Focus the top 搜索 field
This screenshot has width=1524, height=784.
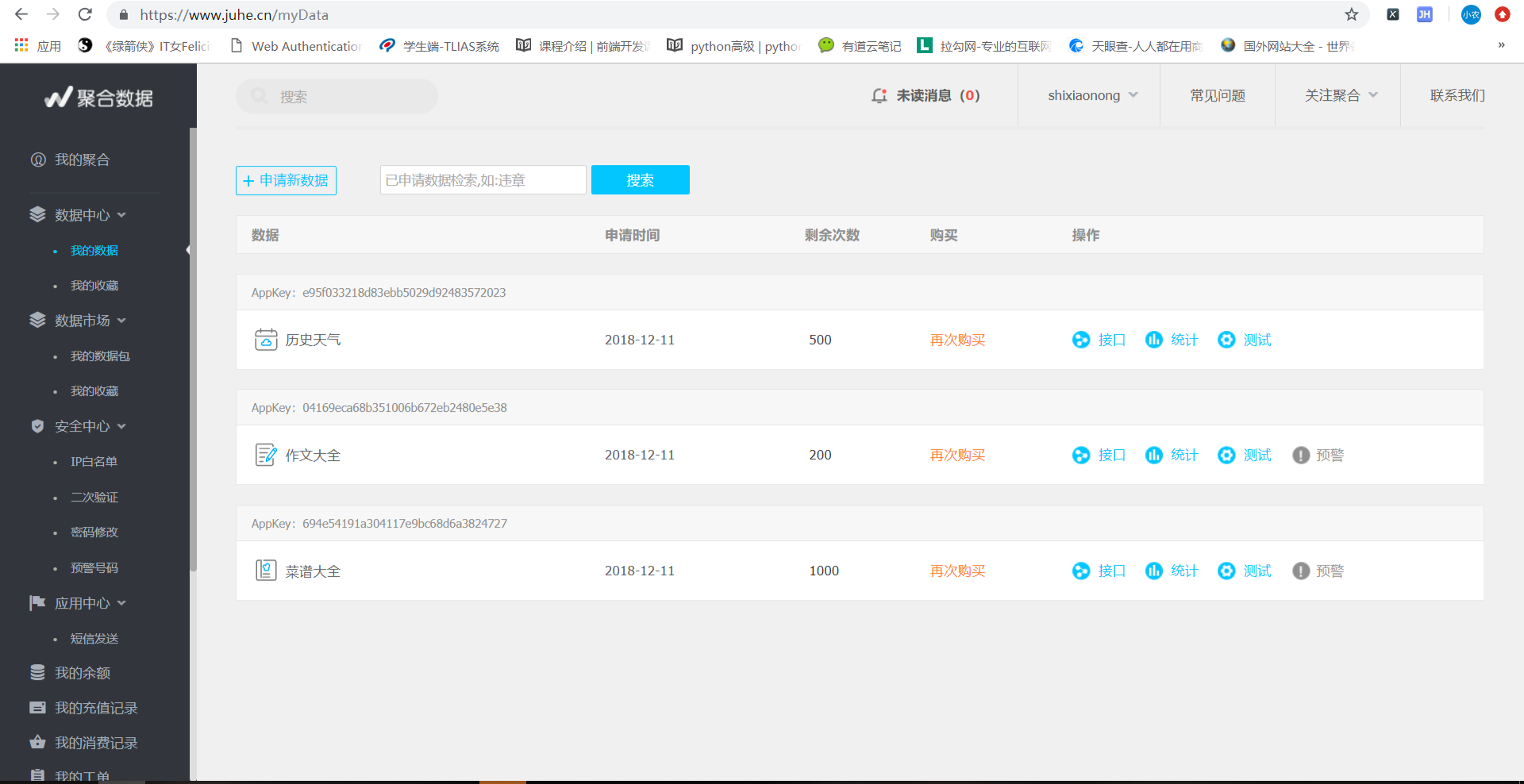point(337,96)
